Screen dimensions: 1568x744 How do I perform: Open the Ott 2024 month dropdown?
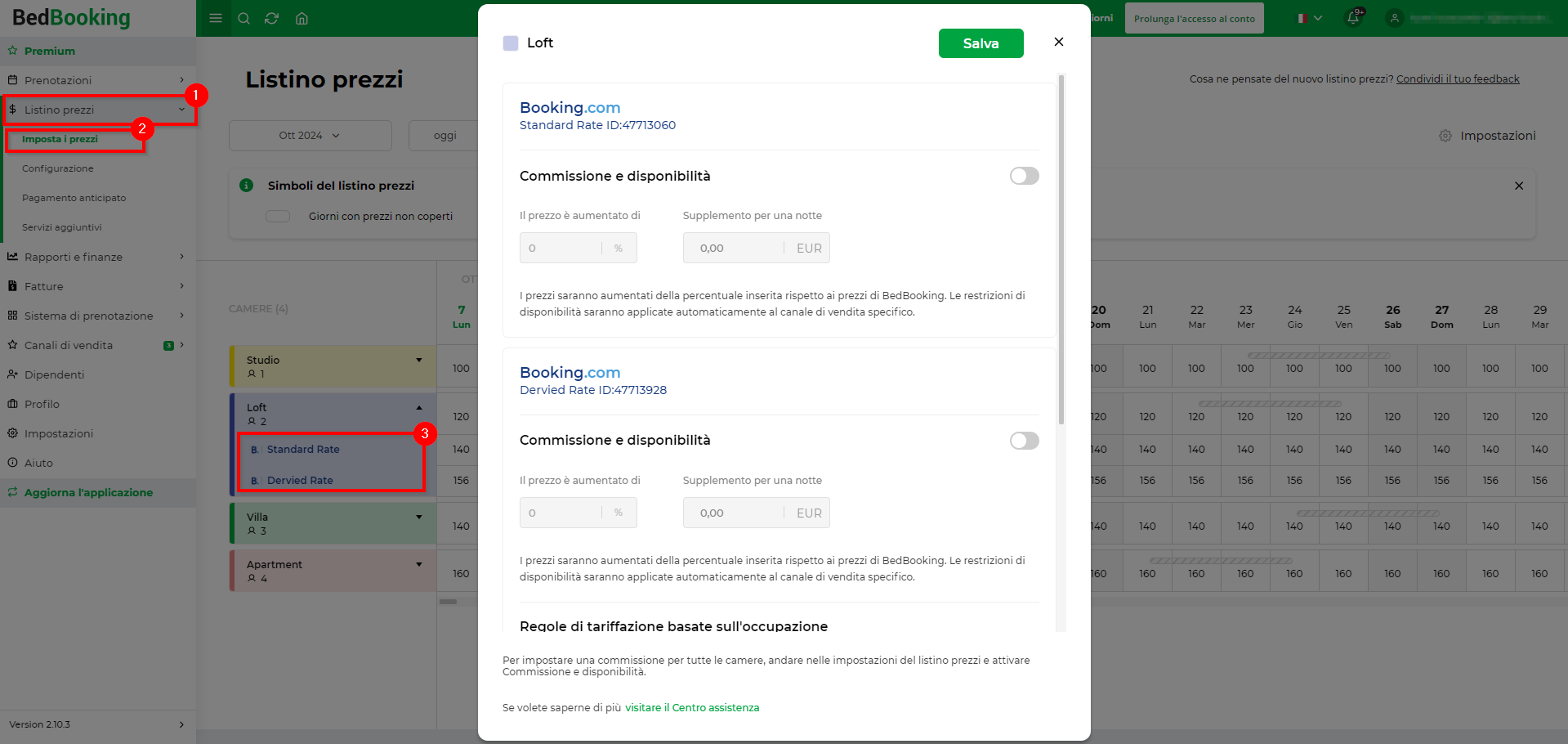310,136
